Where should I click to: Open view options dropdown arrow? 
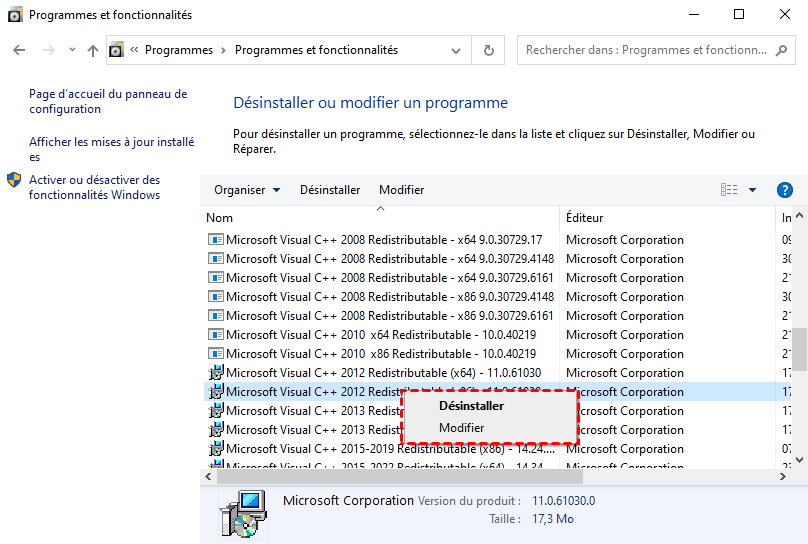tap(752, 190)
